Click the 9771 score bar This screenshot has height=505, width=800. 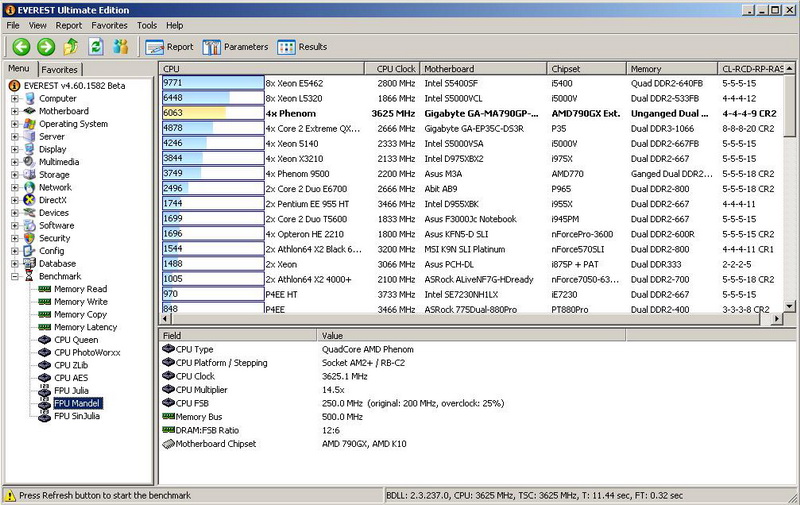point(213,83)
